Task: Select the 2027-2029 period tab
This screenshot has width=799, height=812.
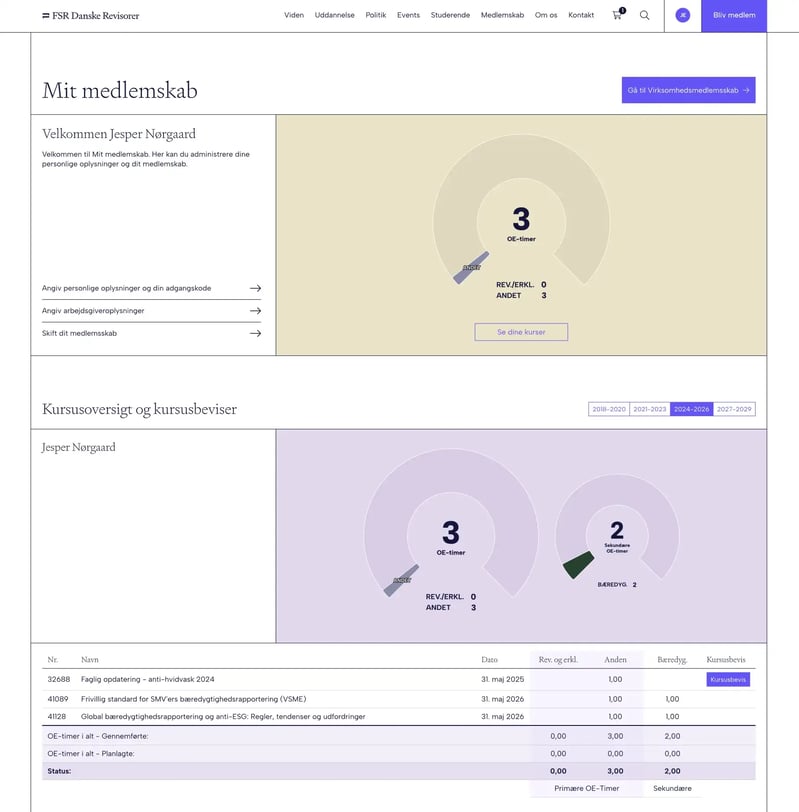Action: coord(734,409)
